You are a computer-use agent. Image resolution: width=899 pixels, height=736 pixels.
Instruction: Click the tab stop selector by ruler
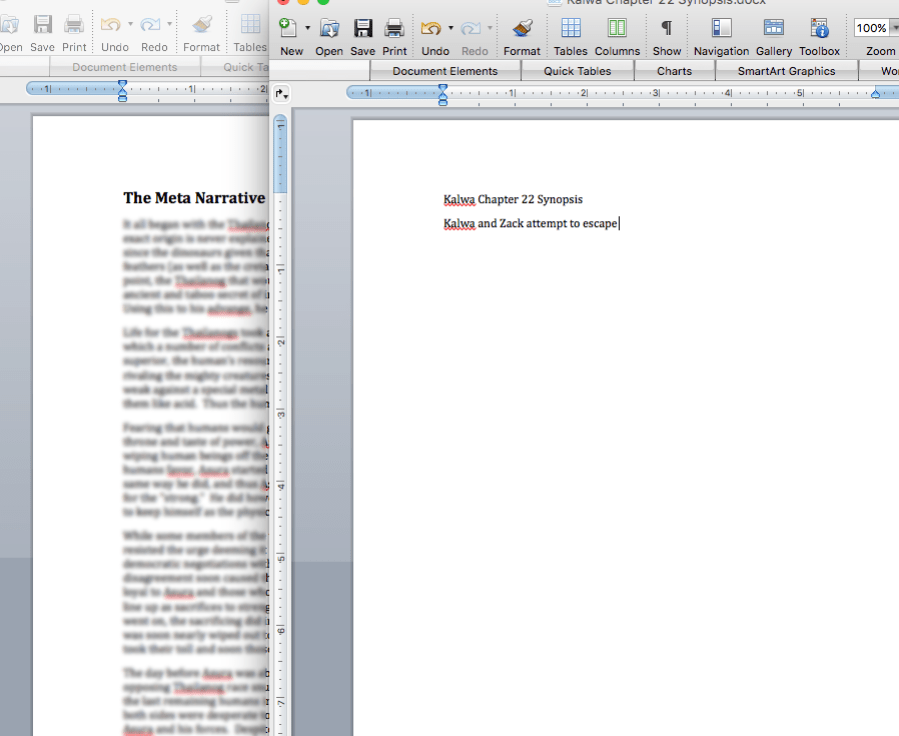pos(282,94)
